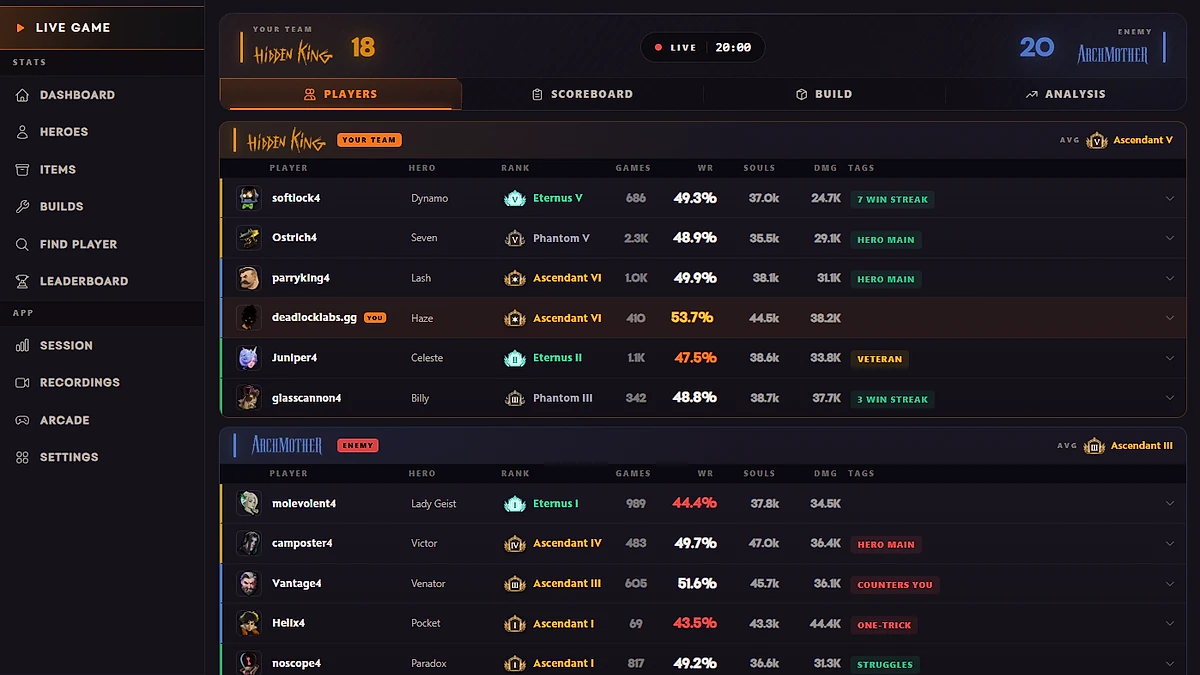
Task: Click the Leaderboard trophy icon
Action: [x=22, y=281]
